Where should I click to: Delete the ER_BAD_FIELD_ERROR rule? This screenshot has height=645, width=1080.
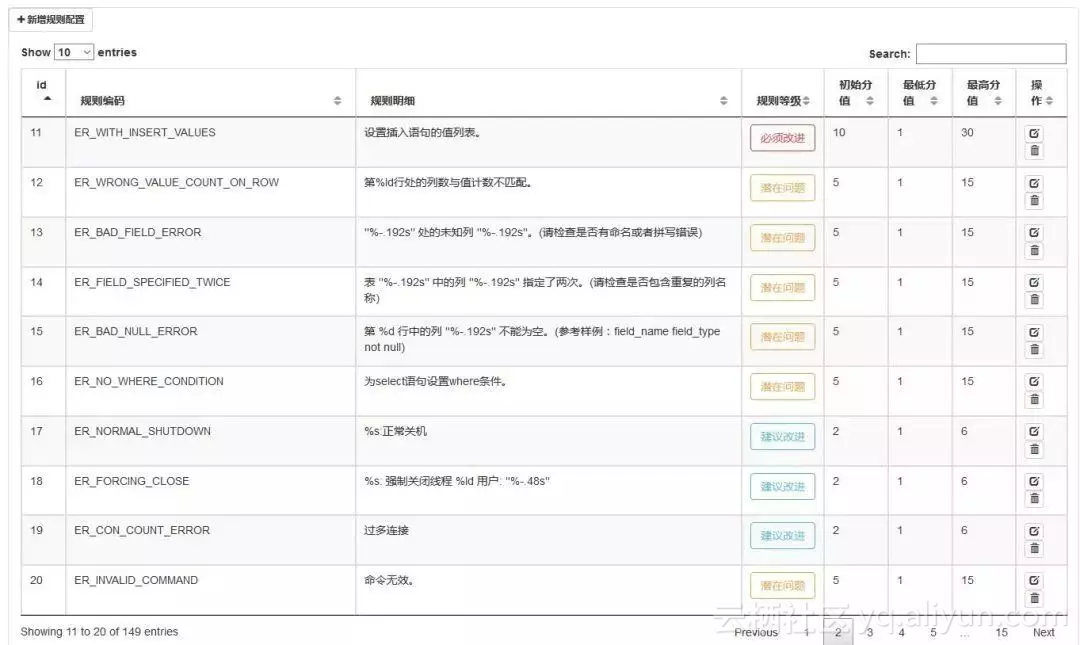1034,250
